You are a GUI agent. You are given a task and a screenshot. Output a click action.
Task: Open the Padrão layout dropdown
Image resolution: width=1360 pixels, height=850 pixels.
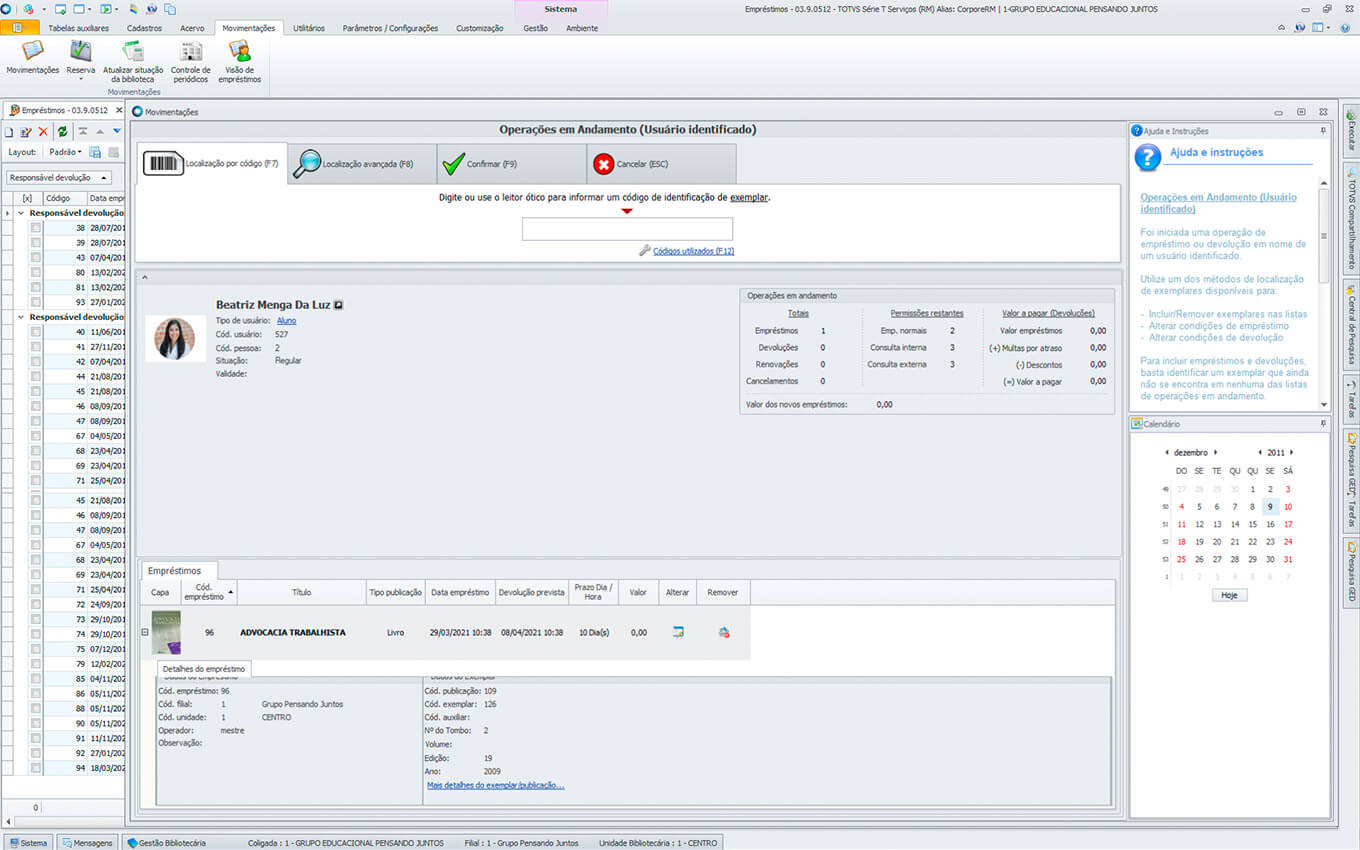coord(66,152)
